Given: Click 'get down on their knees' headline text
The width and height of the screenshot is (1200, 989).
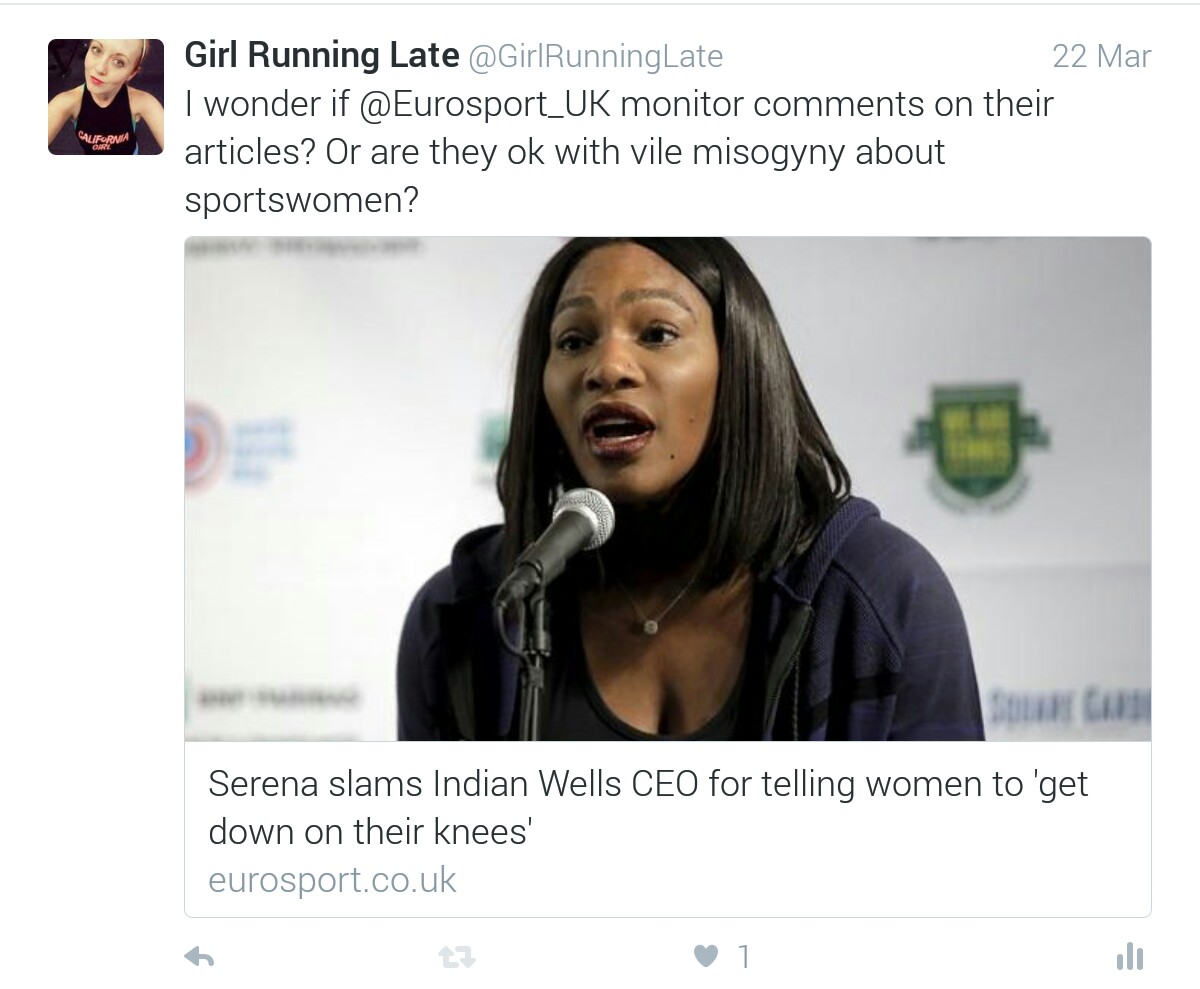Looking at the screenshot, I should [x=367, y=831].
